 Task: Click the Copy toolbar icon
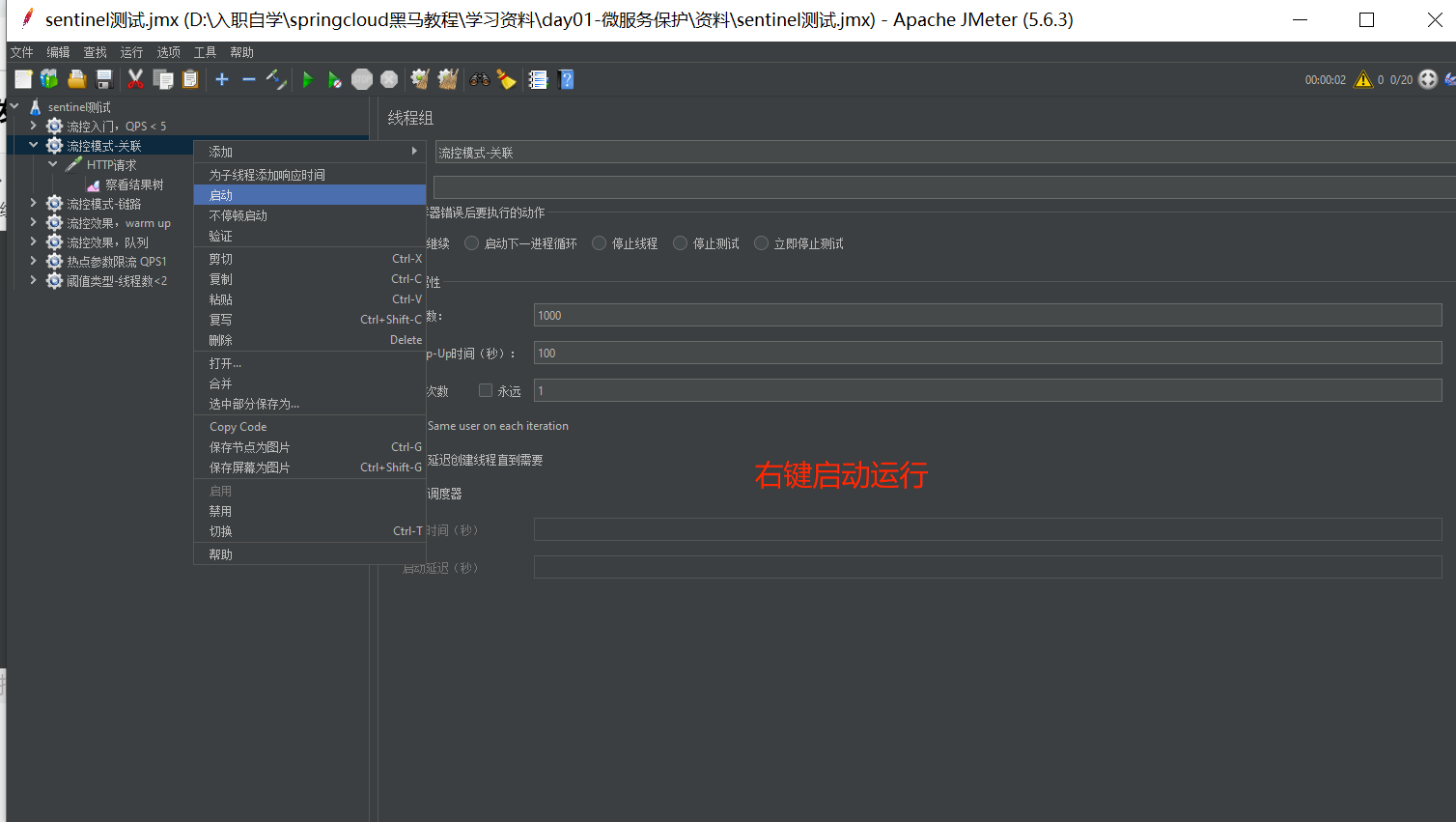point(163,79)
